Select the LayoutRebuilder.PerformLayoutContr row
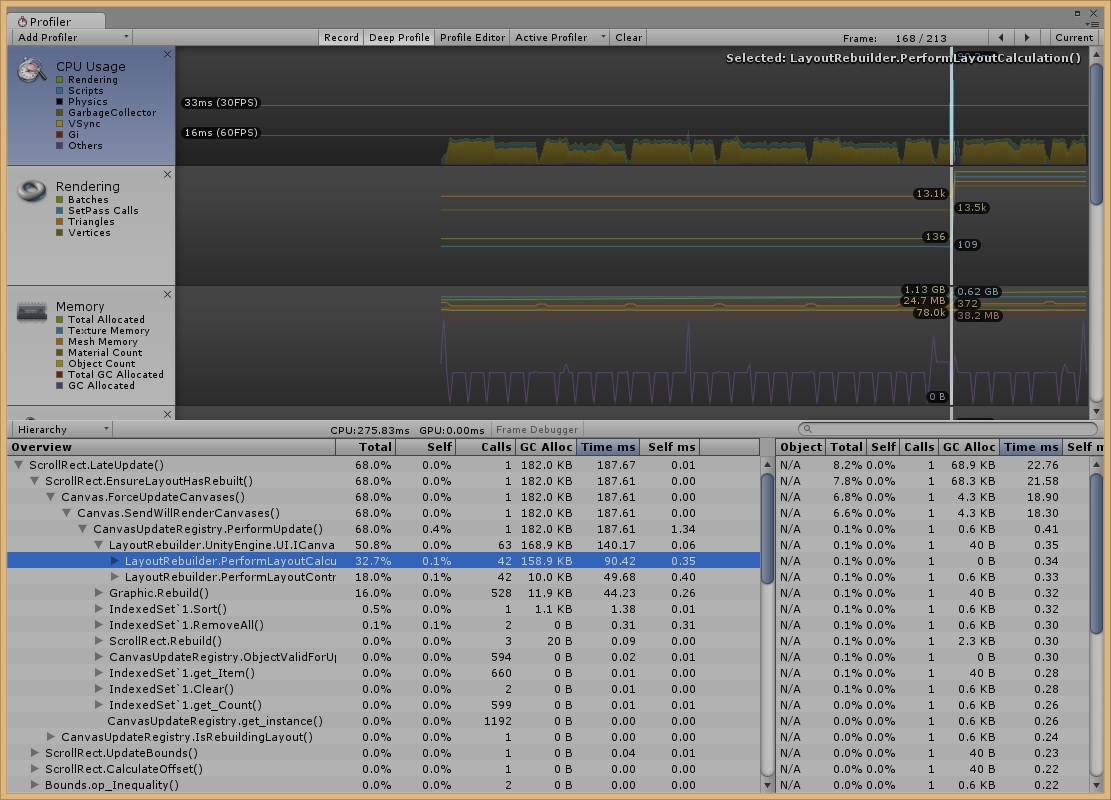The image size is (1111, 800). [x=383, y=577]
